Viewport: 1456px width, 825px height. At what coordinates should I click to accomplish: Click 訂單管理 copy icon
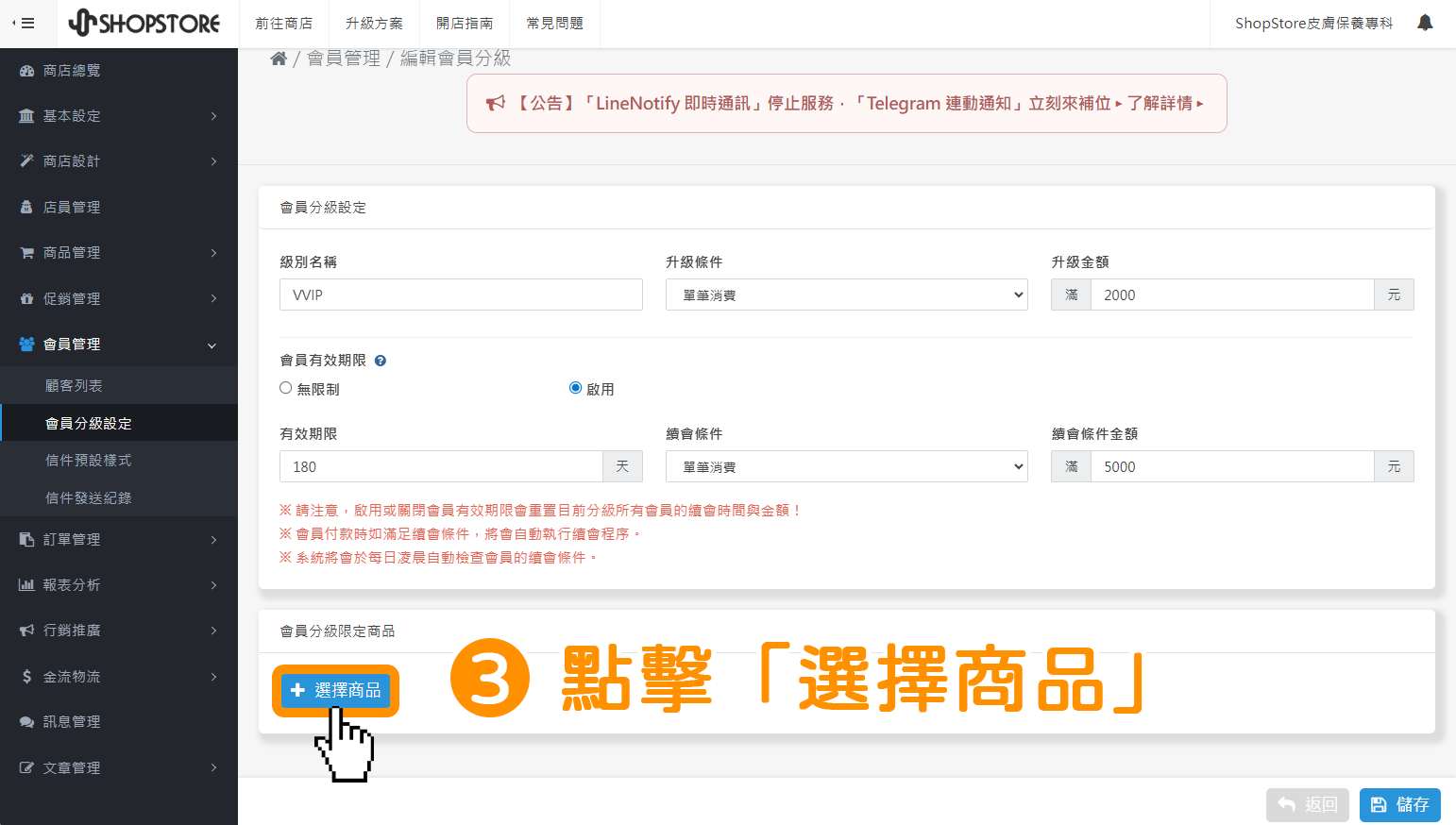click(x=26, y=540)
